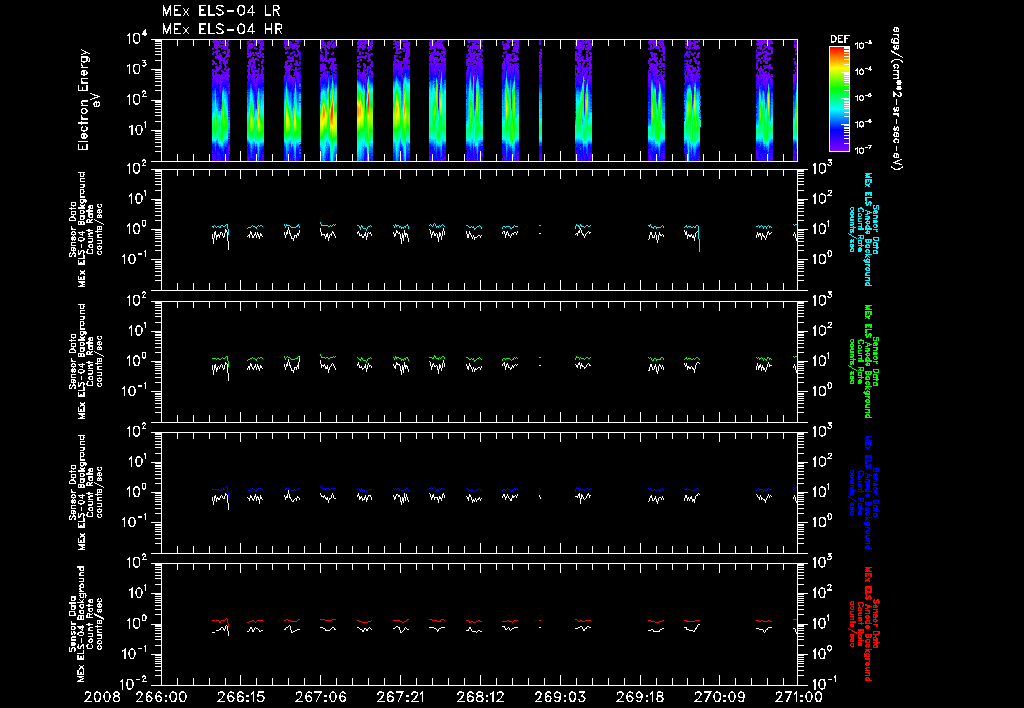Click the 267:06 time axis label

pyautogui.click(x=321, y=698)
